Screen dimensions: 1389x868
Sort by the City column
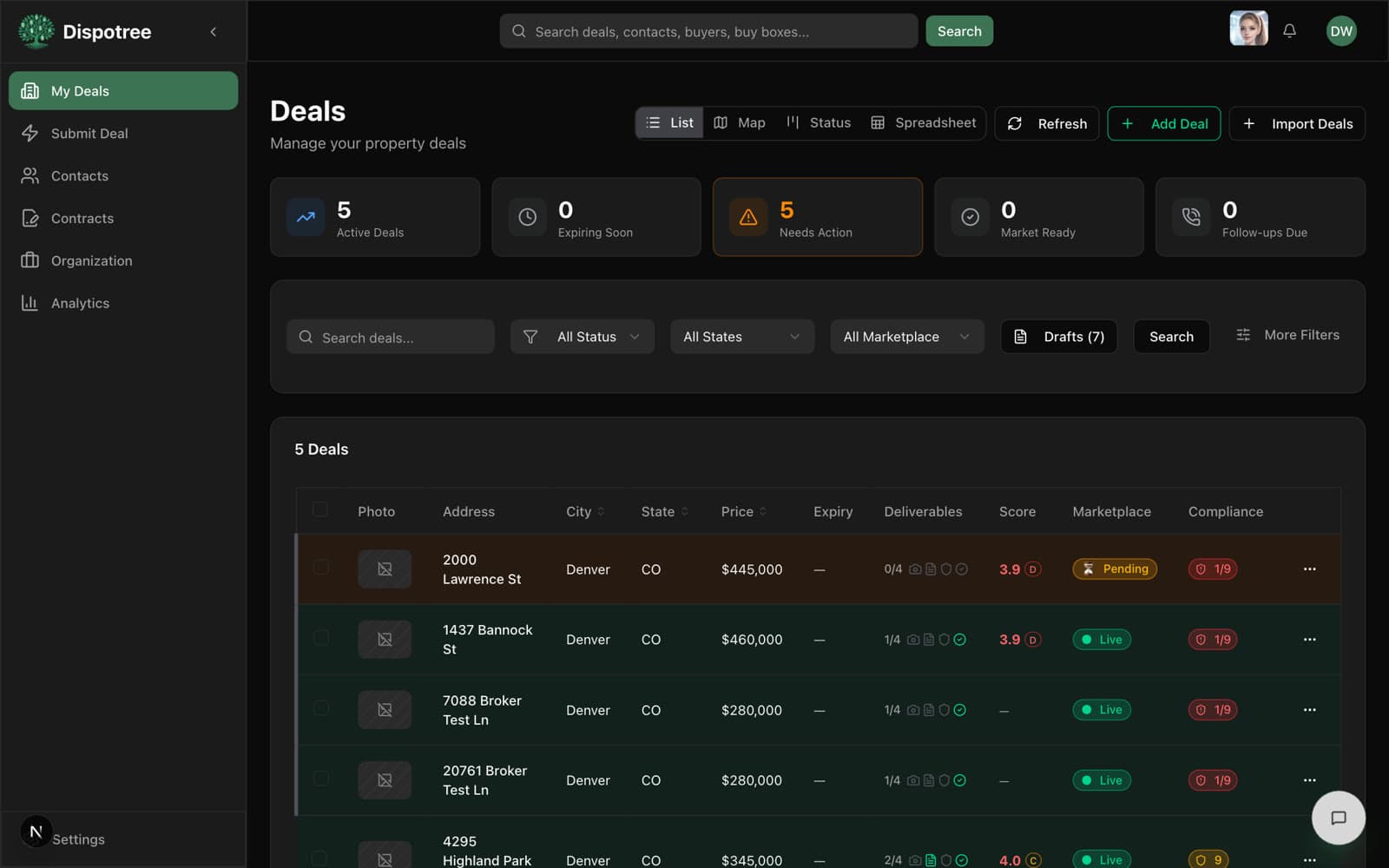pos(585,512)
